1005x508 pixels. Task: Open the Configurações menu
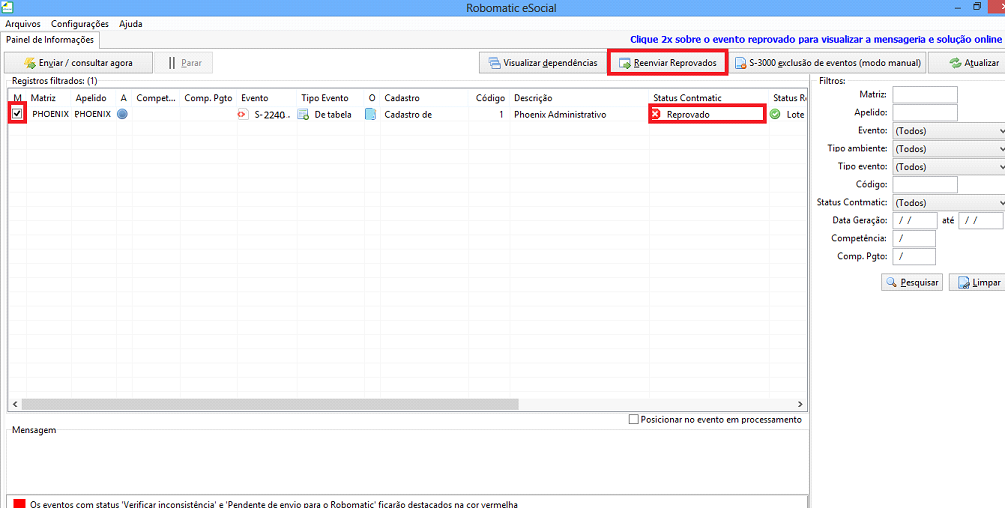coord(80,24)
